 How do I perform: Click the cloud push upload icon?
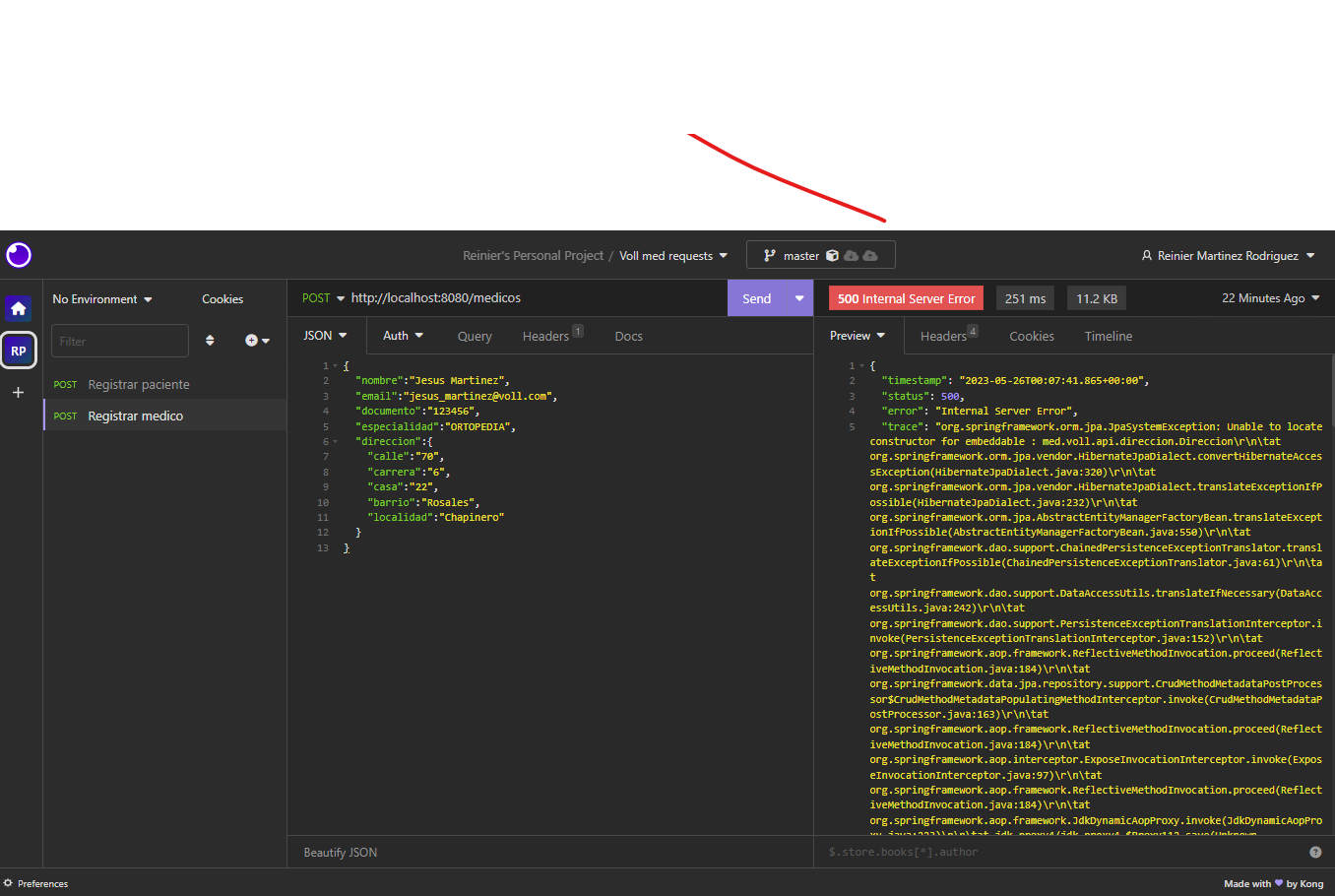coord(870,256)
